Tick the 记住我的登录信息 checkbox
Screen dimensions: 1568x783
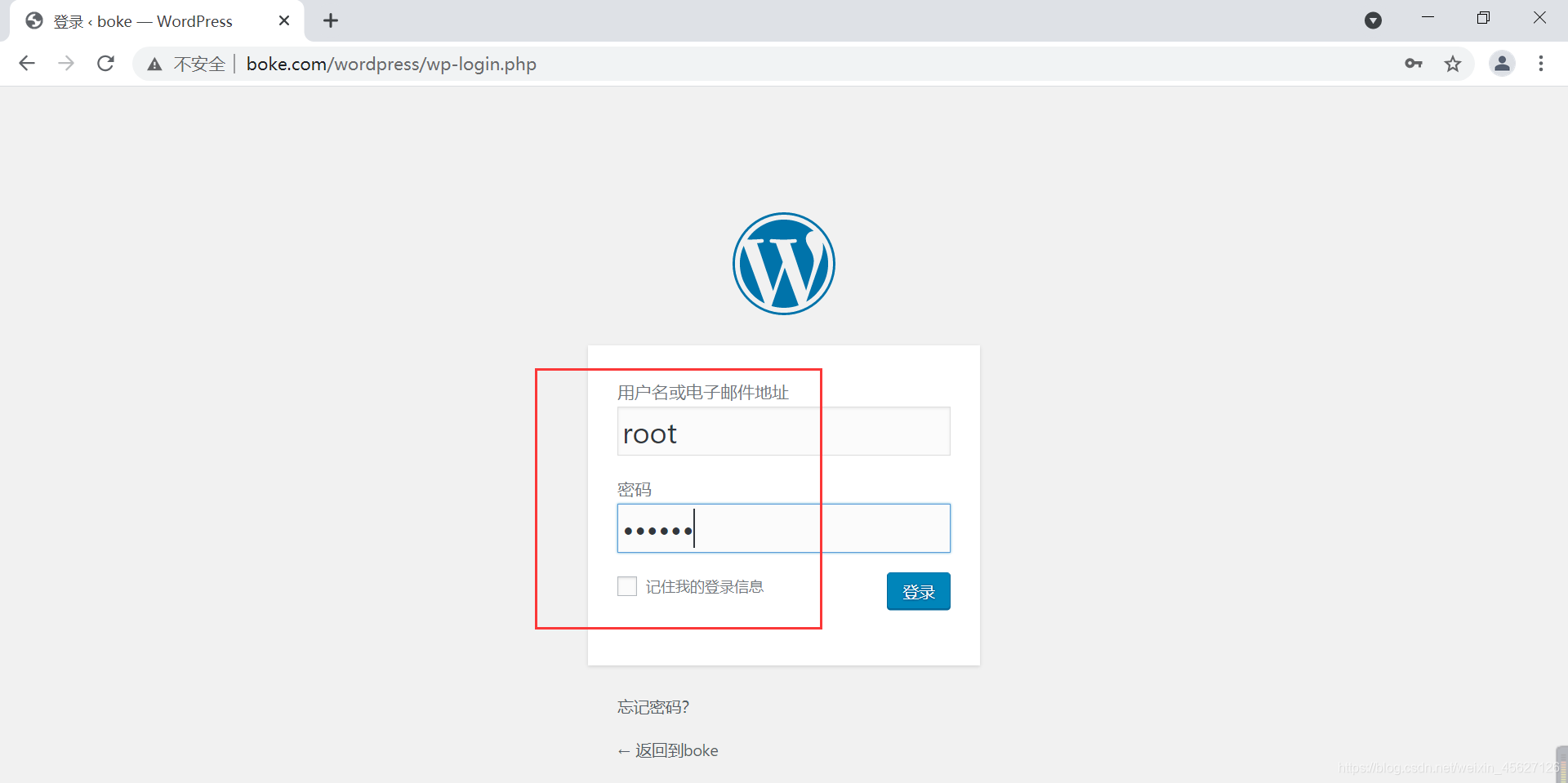click(x=627, y=586)
